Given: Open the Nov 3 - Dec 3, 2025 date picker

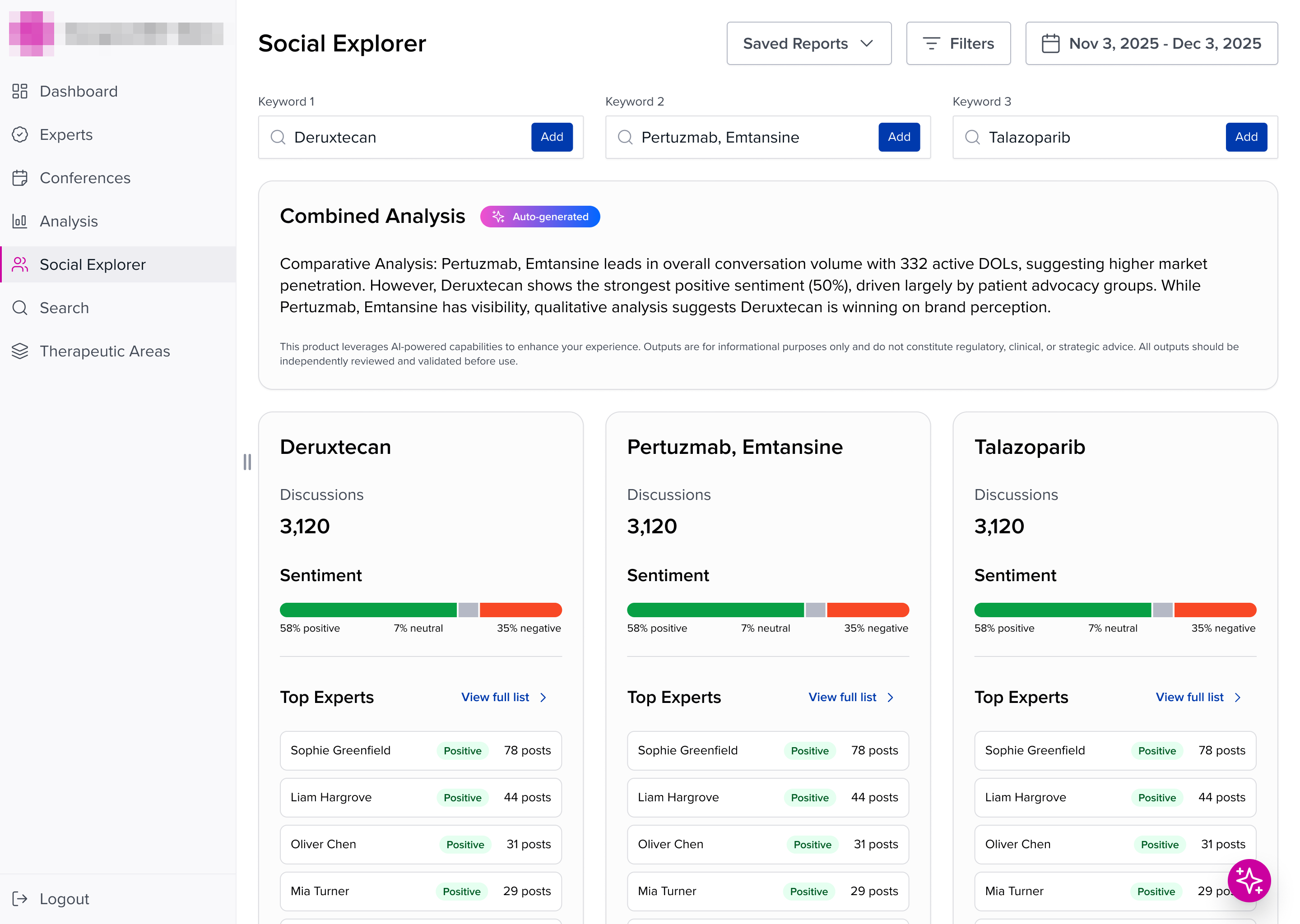Looking at the screenshot, I should 1151,43.
